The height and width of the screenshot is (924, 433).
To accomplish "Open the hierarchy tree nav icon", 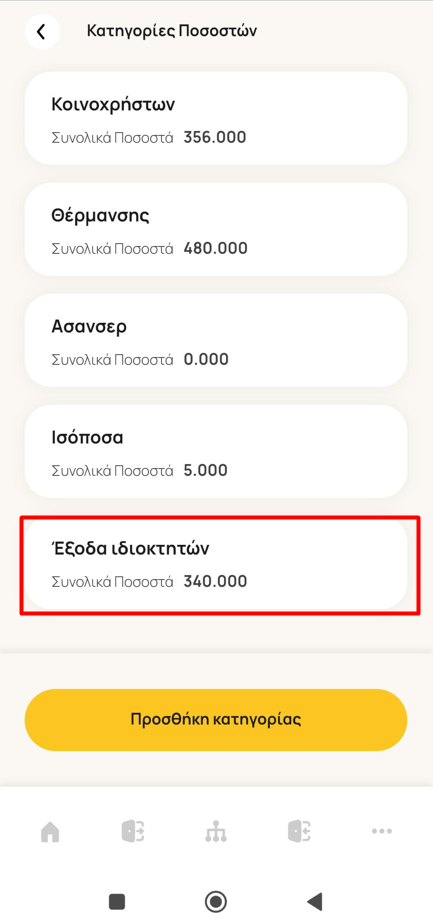I will [x=216, y=831].
